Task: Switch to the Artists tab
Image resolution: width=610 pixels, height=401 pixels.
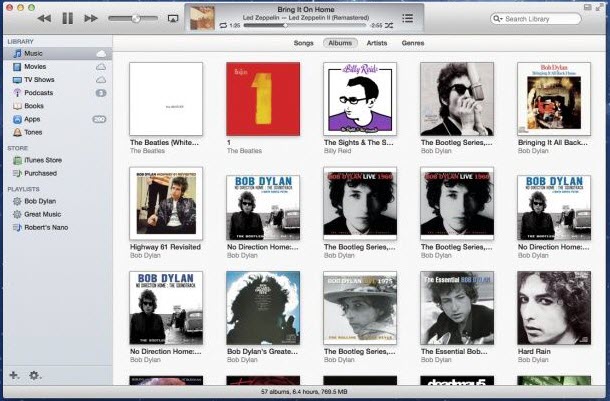Action: (x=377, y=43)
